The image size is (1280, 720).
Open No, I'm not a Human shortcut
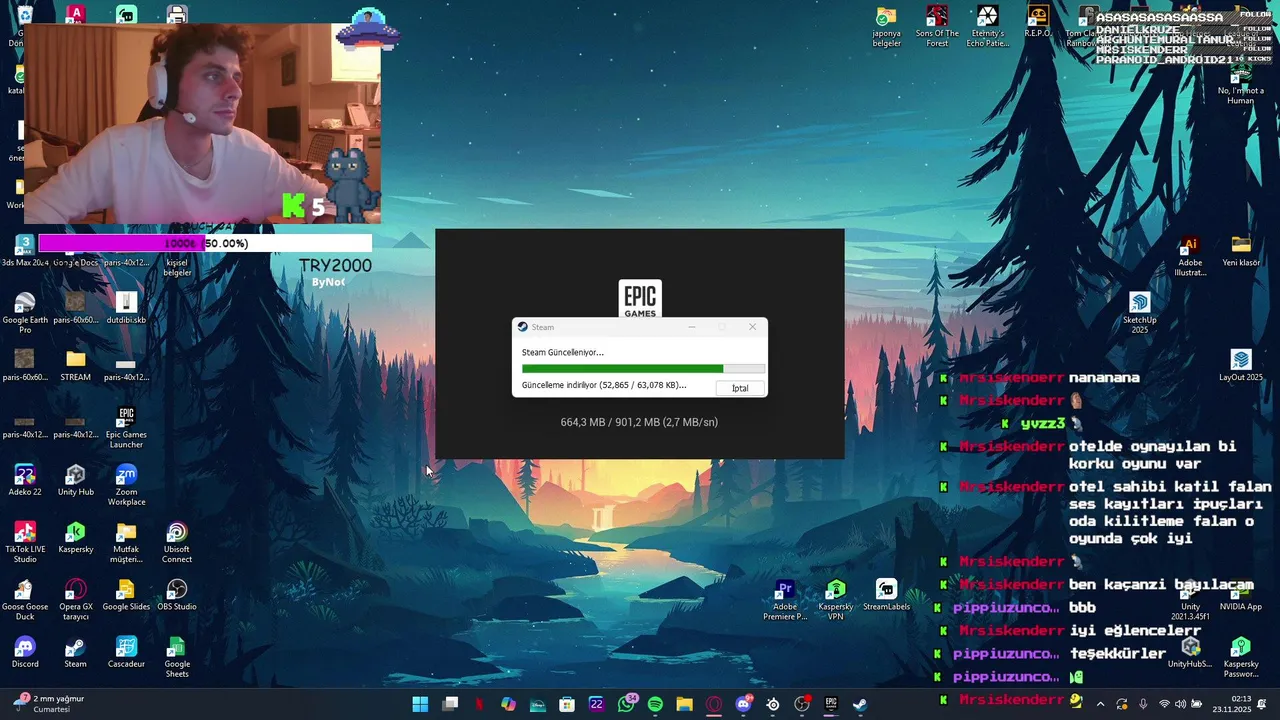1241,85
